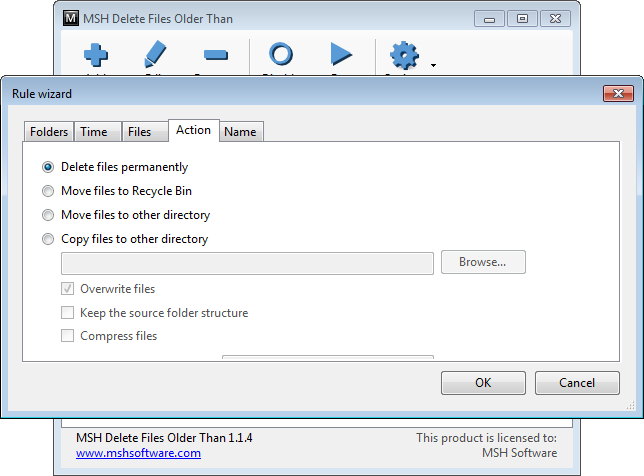The height and width of the screenshot is (476, 644).
Task: Close the Rule wizard dialog
Action: coord(618,94)
